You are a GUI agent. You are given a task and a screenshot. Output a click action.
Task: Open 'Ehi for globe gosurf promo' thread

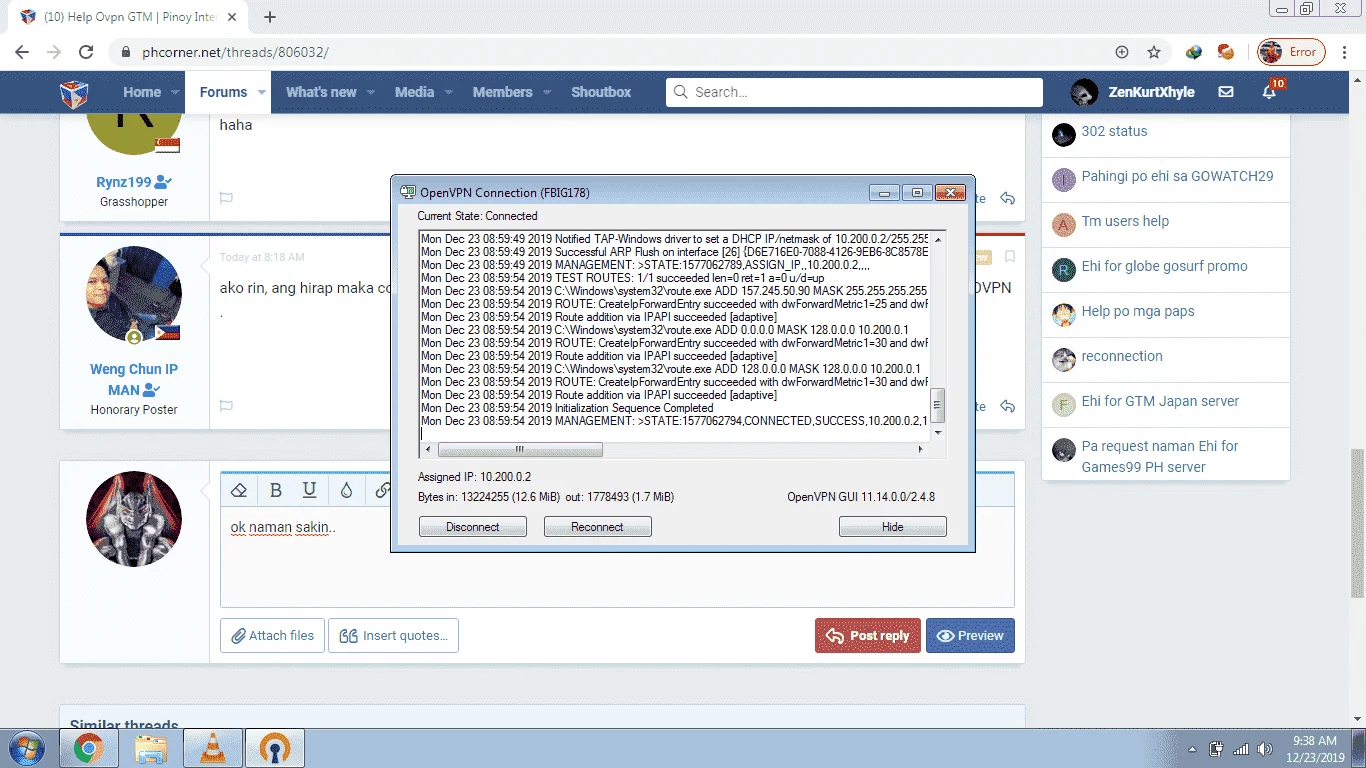pyautogui.click(x=1164, y=266)
